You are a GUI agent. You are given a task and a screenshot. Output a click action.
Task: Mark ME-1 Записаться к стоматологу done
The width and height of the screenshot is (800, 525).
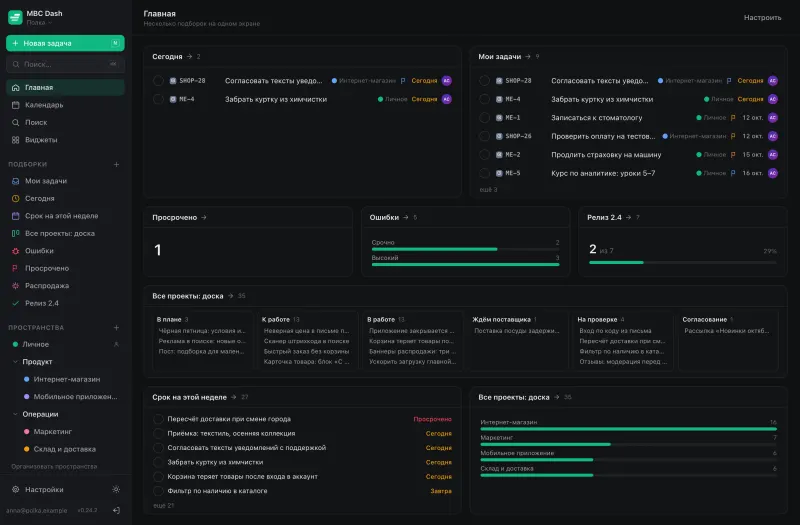(x=484, y=118)
